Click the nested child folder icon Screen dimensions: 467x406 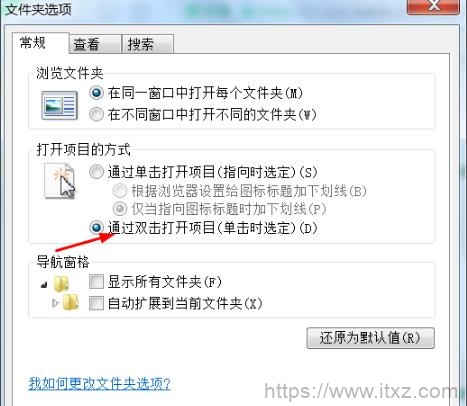[71, 302]
